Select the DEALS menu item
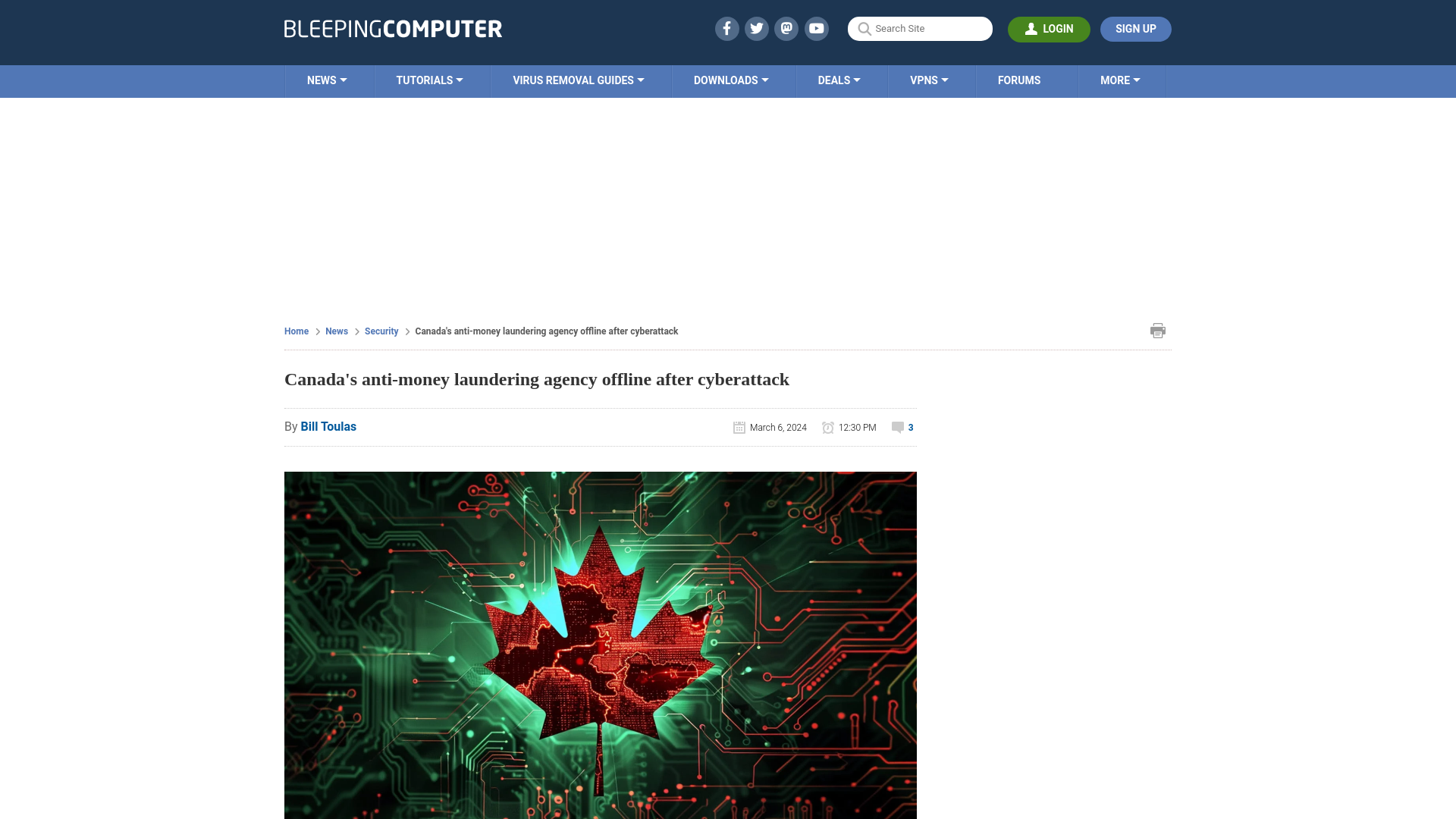This screenshot has height=819, width=1456. click(839, 80)
